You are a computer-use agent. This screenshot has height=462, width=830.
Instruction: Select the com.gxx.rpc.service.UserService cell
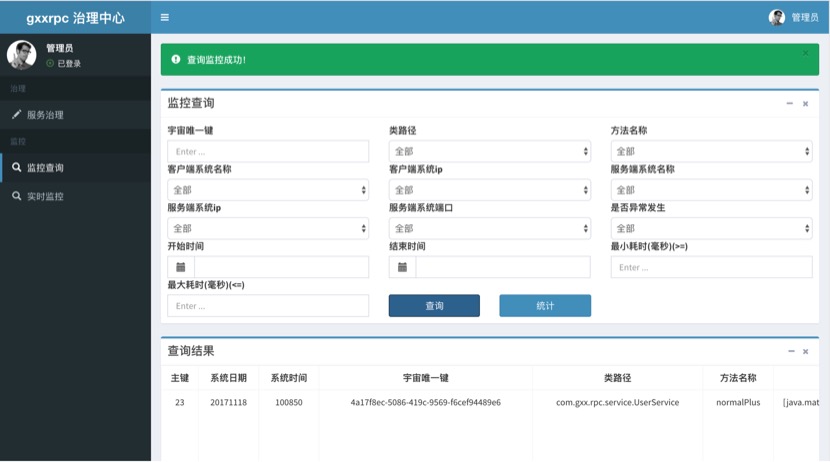point(618,402)
